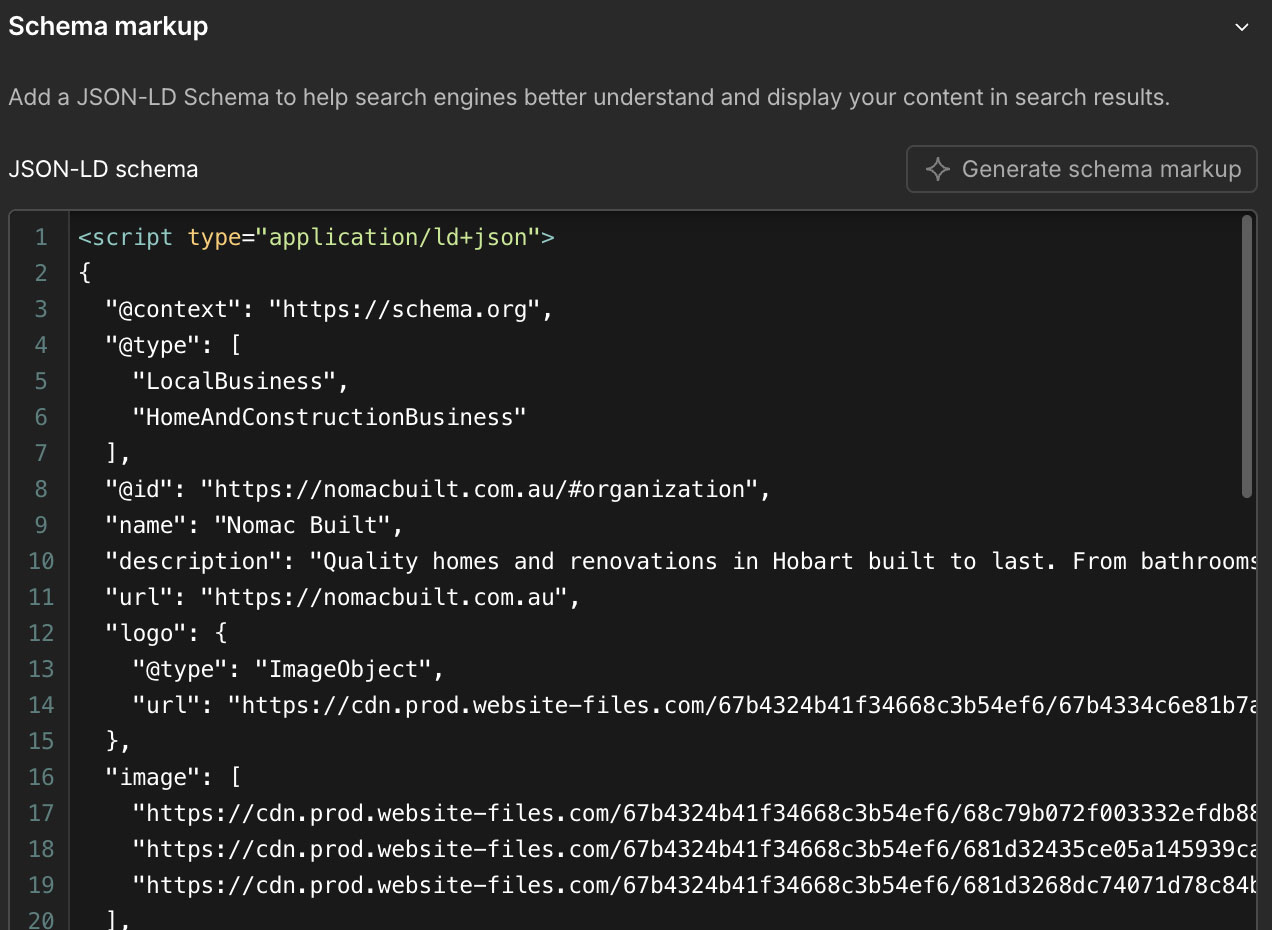
Task: Click Generate schema markup button
Action: tap(1081, 169)
